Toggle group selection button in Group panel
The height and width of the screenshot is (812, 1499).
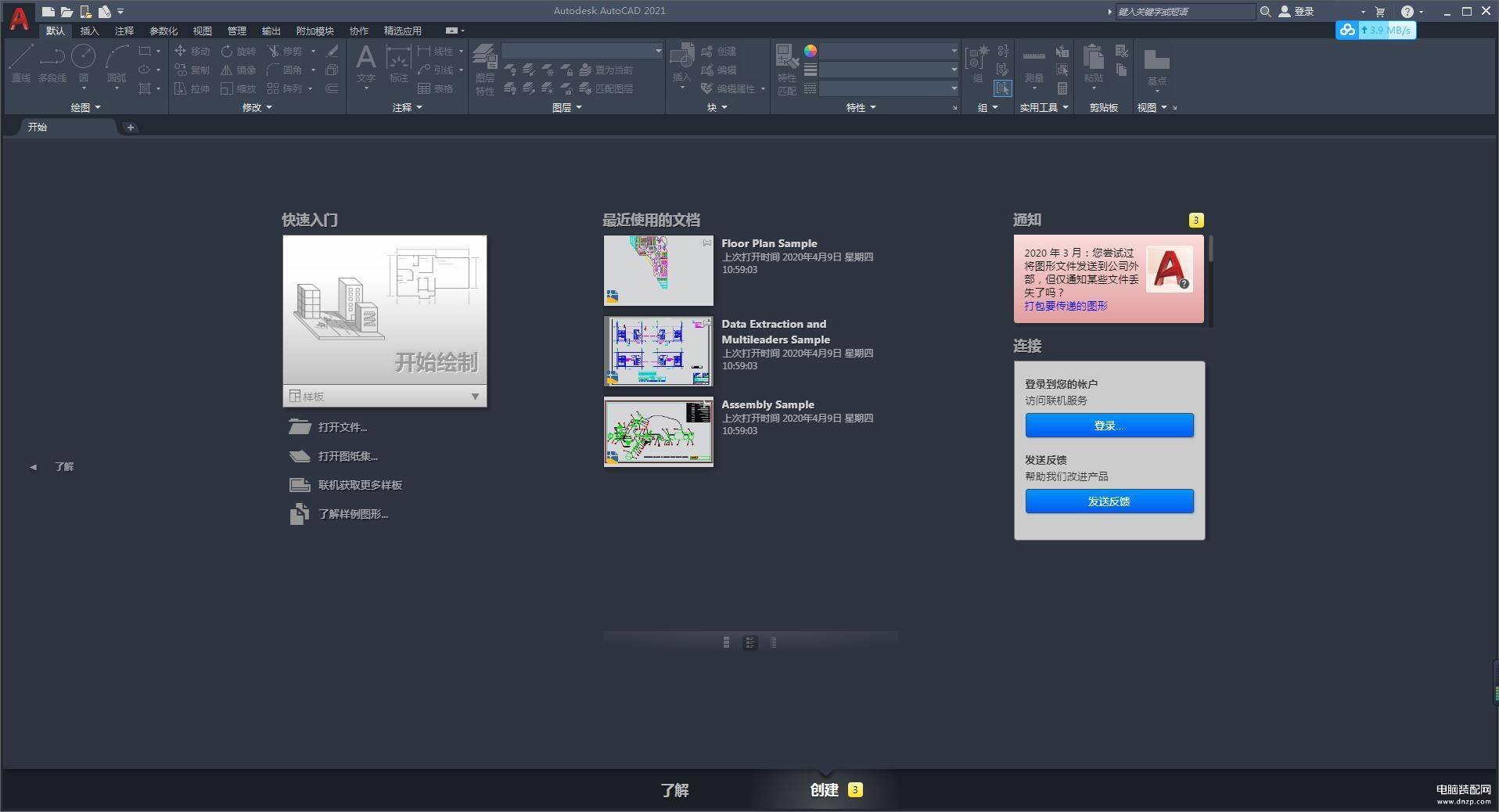click(x=1002, y=88)
